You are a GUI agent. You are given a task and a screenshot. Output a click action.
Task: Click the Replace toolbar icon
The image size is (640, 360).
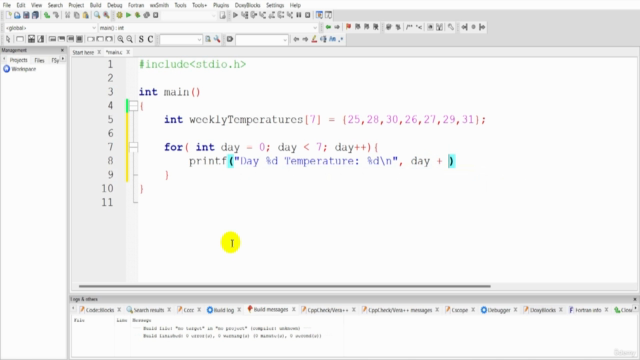pos(106,16)
